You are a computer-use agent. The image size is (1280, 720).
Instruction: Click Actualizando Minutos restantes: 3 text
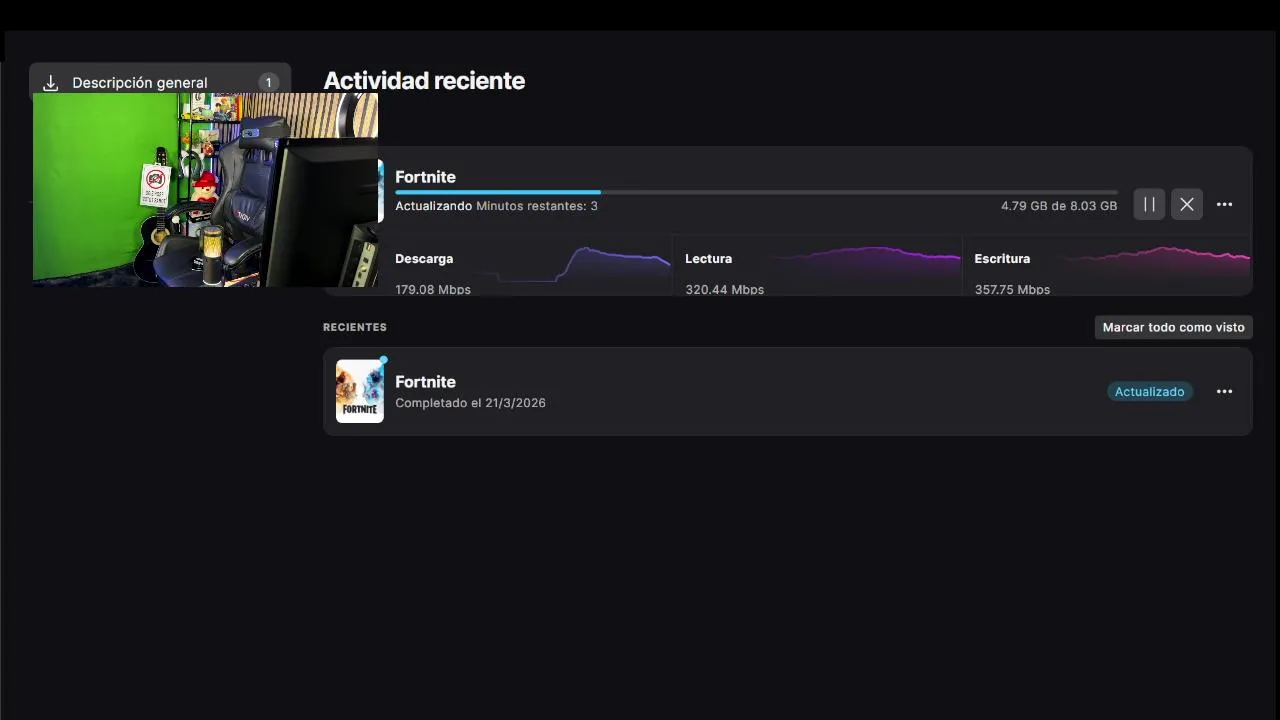(x=496, y=206)
